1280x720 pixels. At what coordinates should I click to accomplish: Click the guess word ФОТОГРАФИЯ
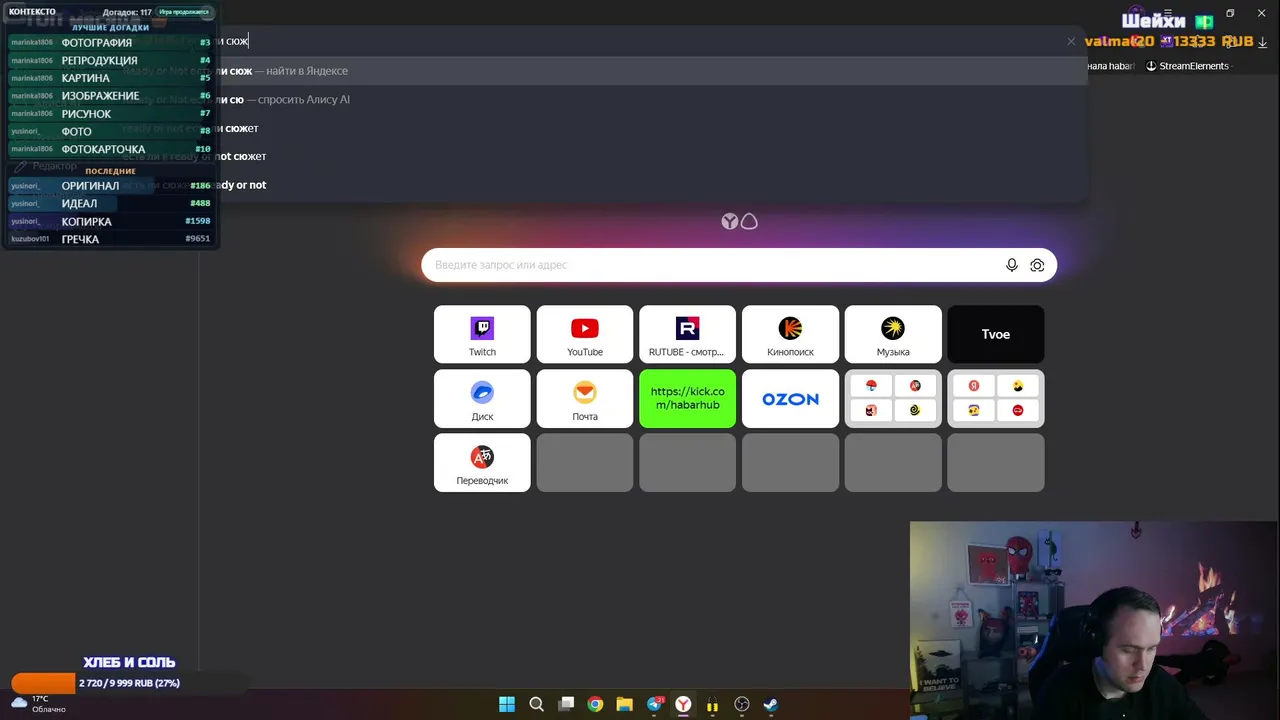[97, 43]
